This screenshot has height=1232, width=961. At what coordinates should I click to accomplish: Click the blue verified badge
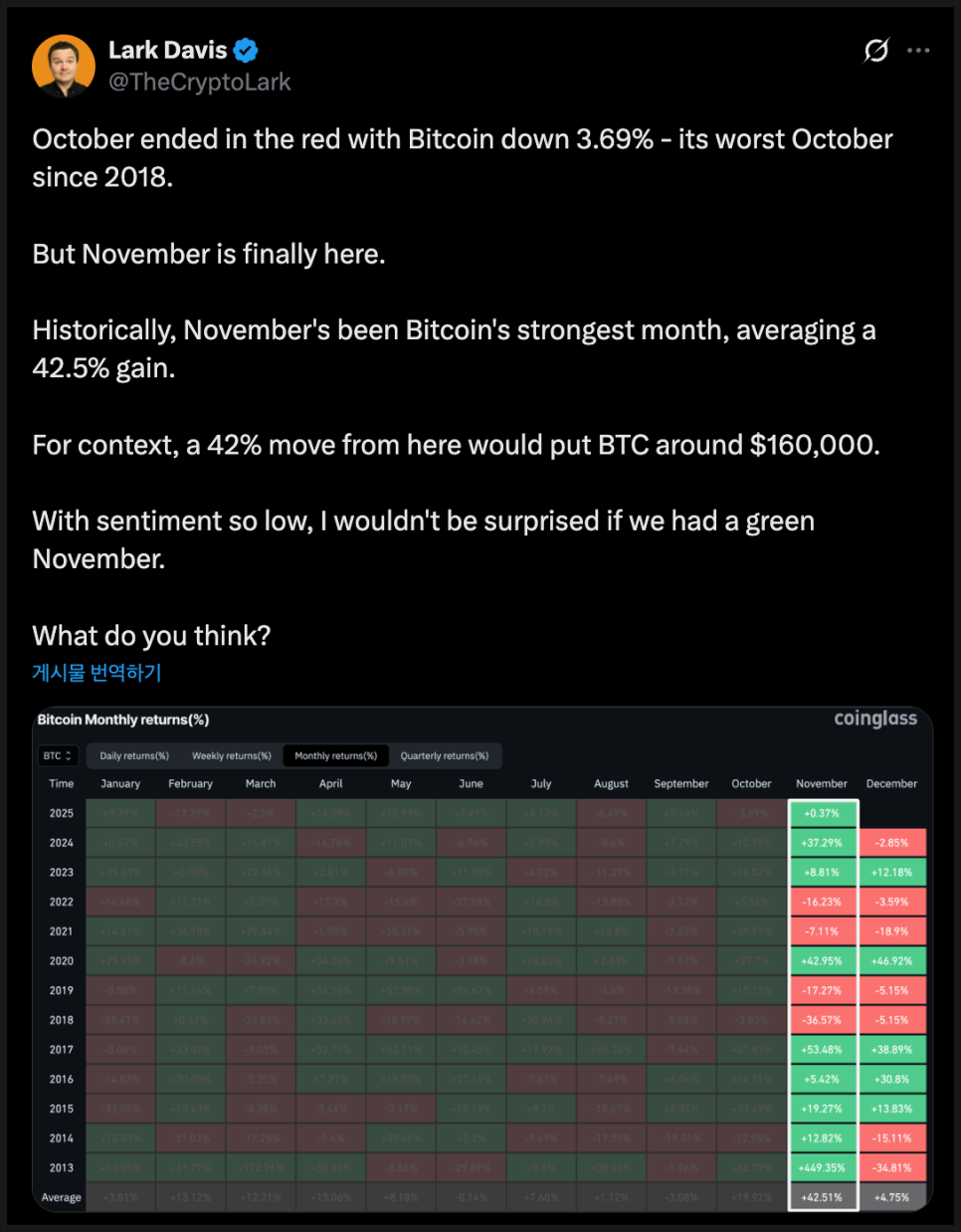[x=246, y=50]
